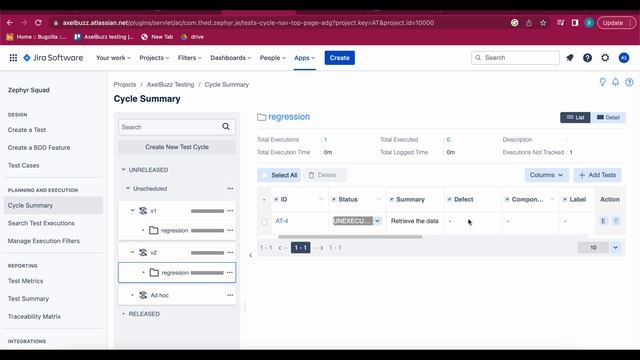
Task: Collapse the Unscheduled version
Action: tap(128, 188)
